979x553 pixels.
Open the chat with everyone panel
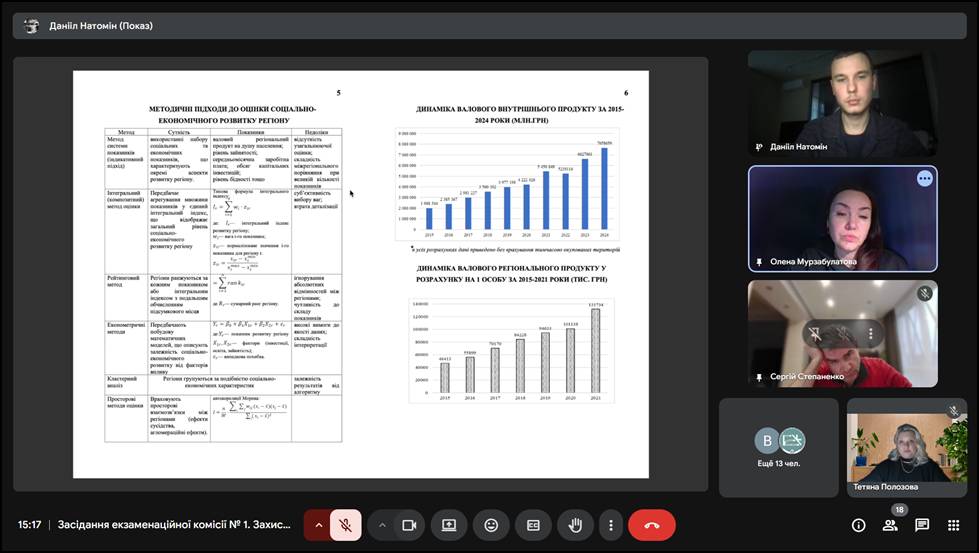click(922, 525)
